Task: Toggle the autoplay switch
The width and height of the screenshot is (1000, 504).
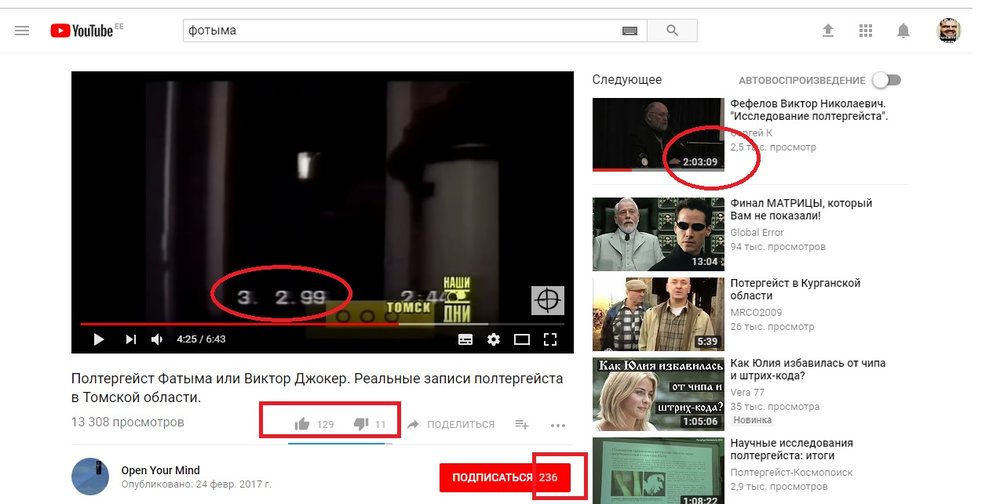Action: tap(886, 80)
